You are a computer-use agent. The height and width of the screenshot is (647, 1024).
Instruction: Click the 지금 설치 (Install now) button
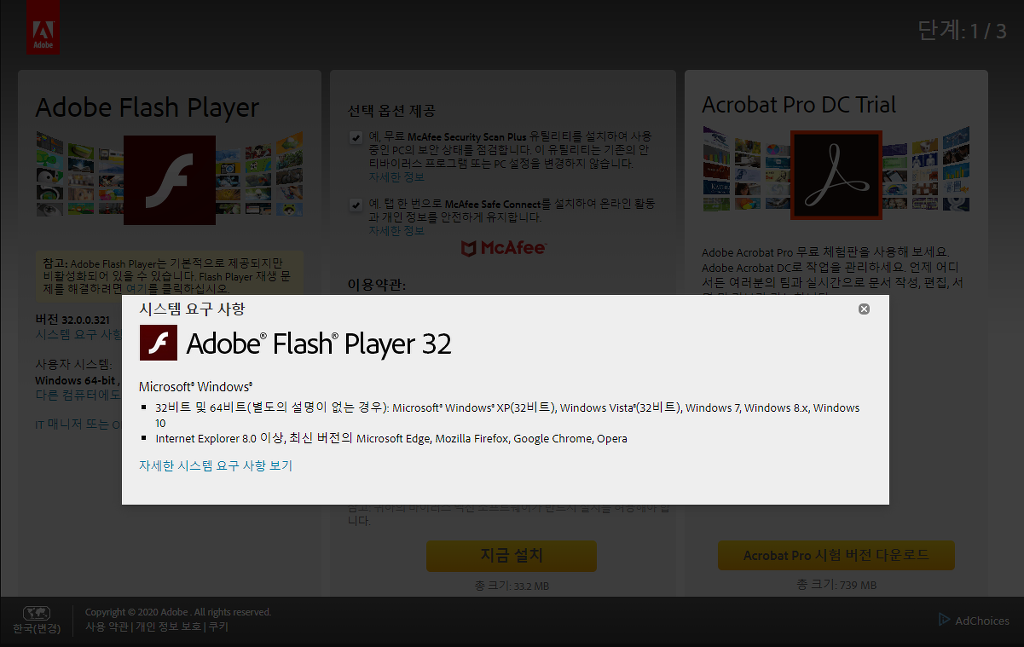coord(511,556)
